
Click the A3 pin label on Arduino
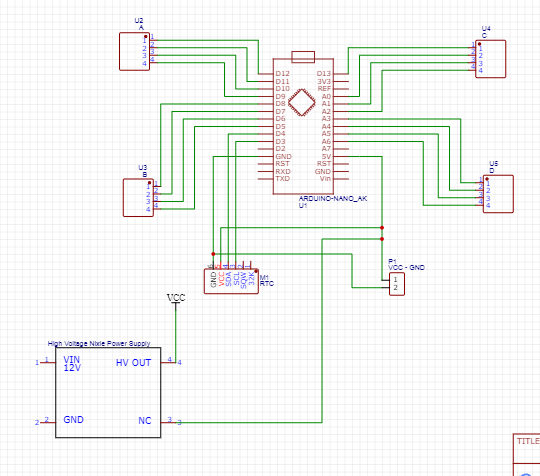(x=326, y=119)
